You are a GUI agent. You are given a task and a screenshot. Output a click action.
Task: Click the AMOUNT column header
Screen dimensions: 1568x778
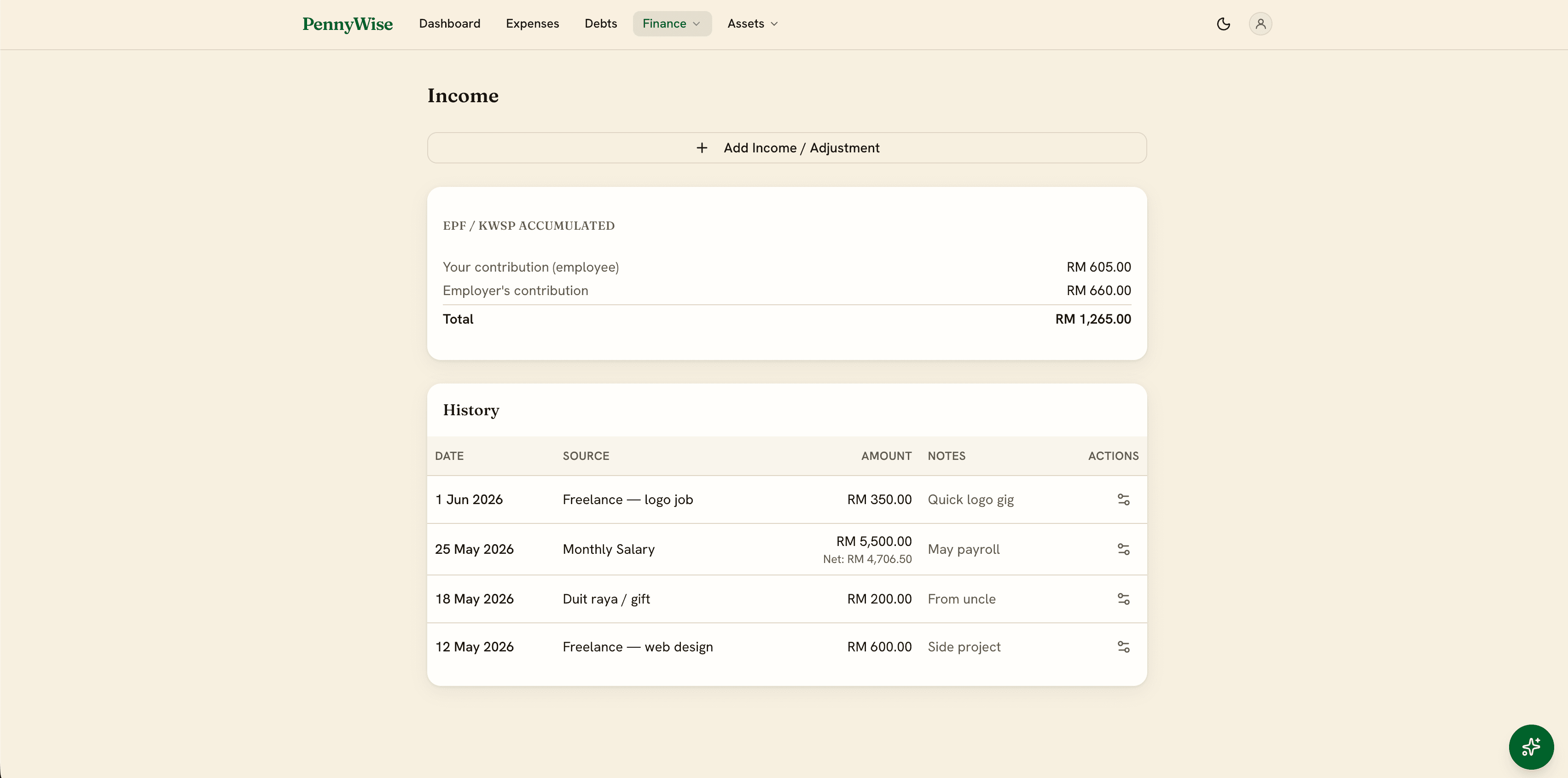tap(886, 456)
